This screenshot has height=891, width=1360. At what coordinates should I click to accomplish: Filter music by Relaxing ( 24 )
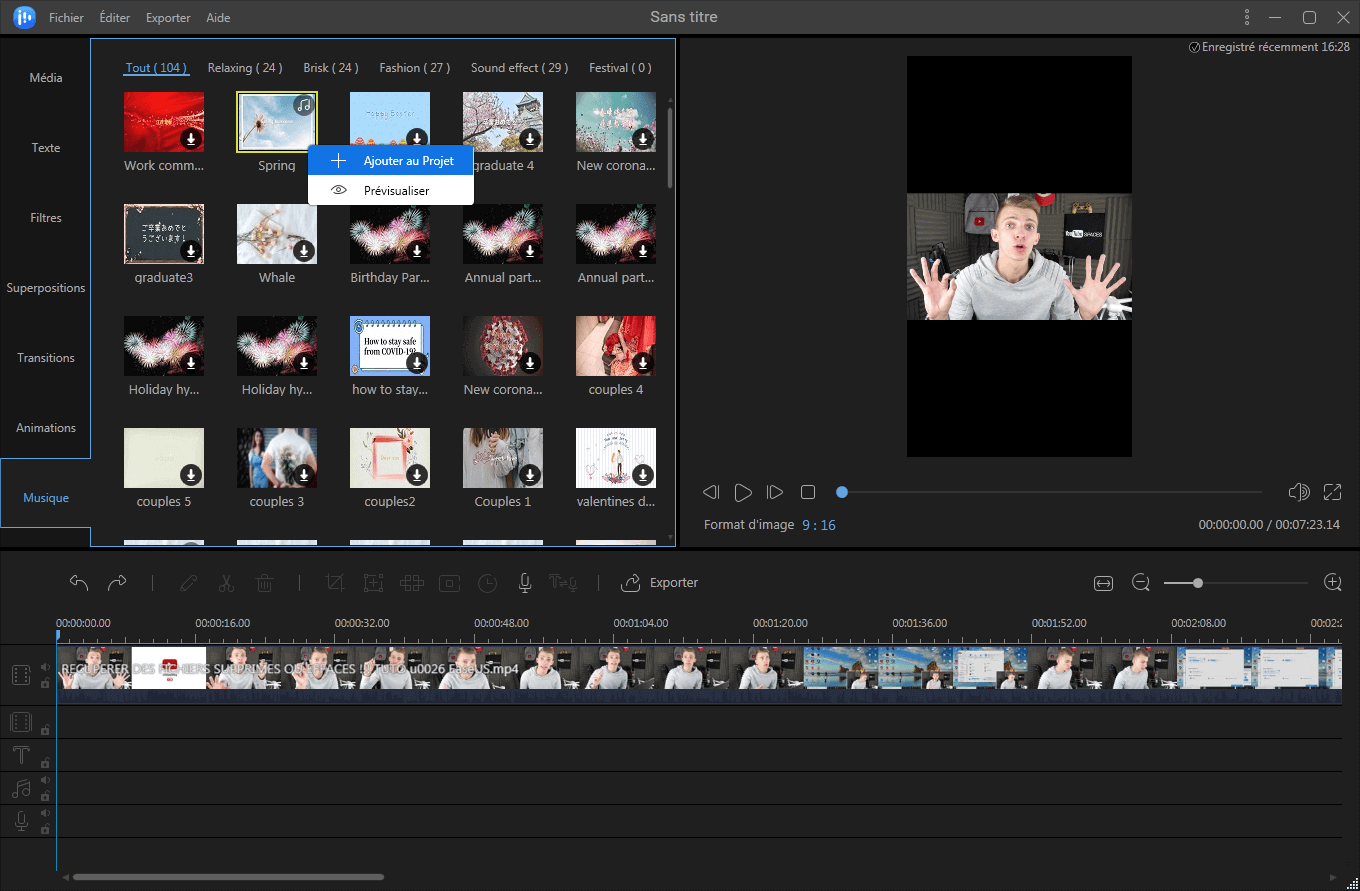tap(245, 68)
